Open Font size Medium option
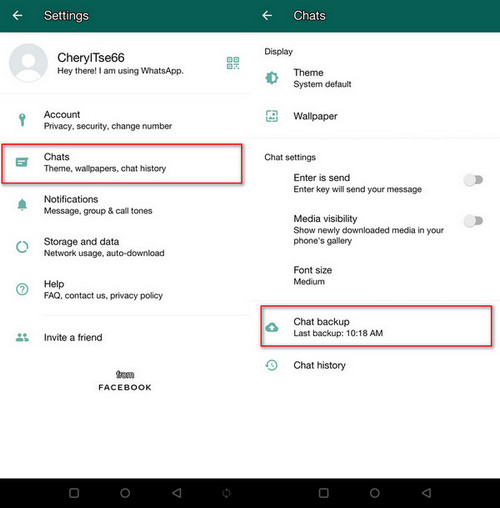 375,276
